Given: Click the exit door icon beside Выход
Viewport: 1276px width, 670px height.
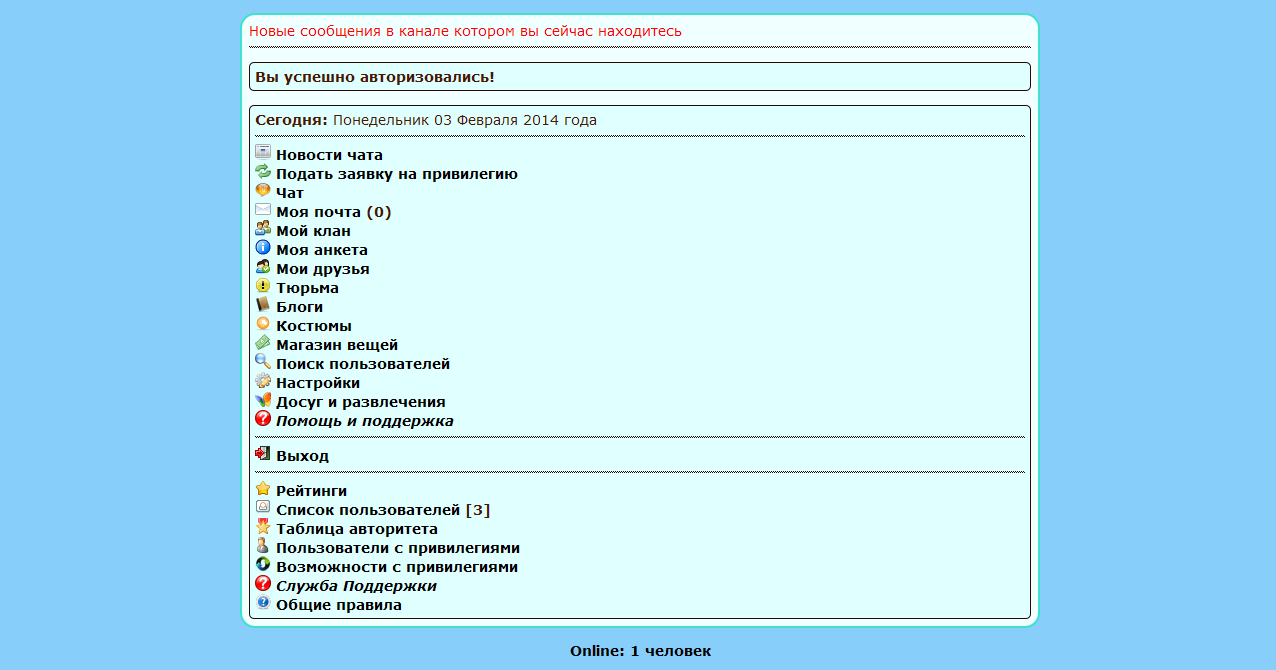Looking at the screenshot, I should (x=263, y=453).
